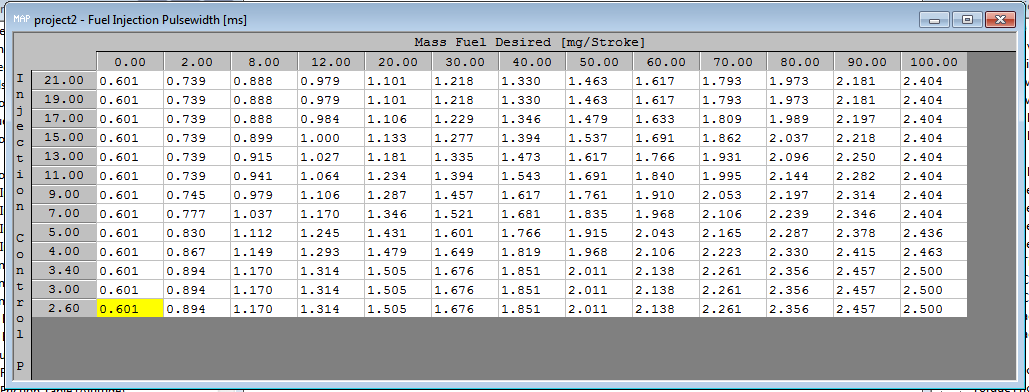Screen dimensions: 1029x392
Task: Click the MAP icon in the title bar
Action: [x=21, y=18]
